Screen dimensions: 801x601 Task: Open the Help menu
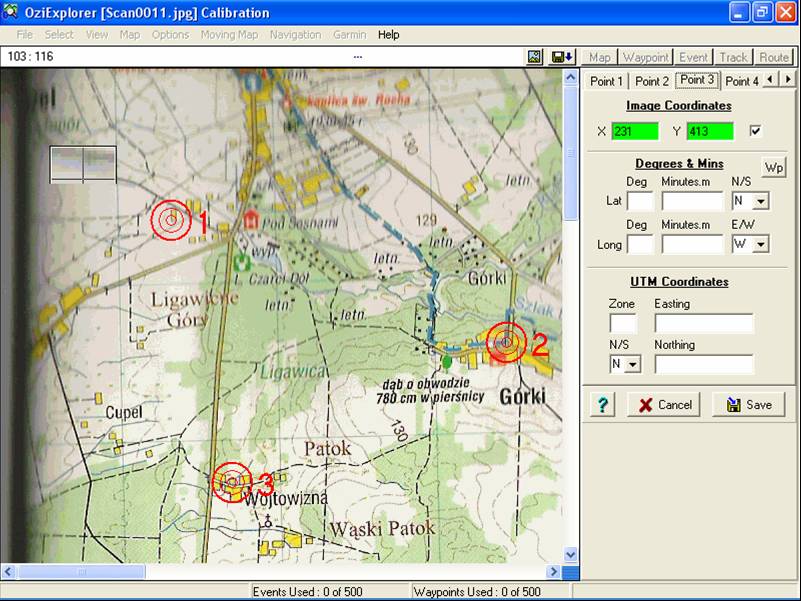click(x=389, y=35)
